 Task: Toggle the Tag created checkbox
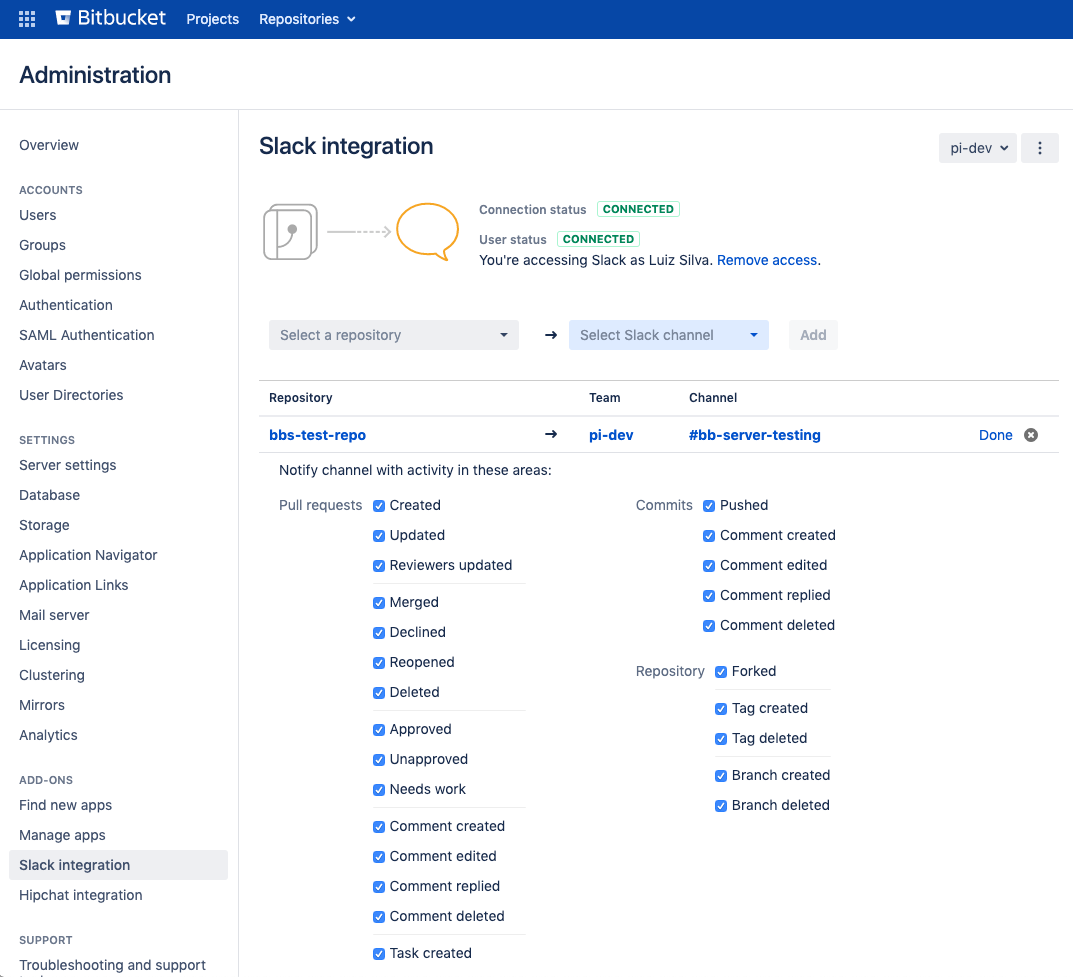(x=721, y=709)
